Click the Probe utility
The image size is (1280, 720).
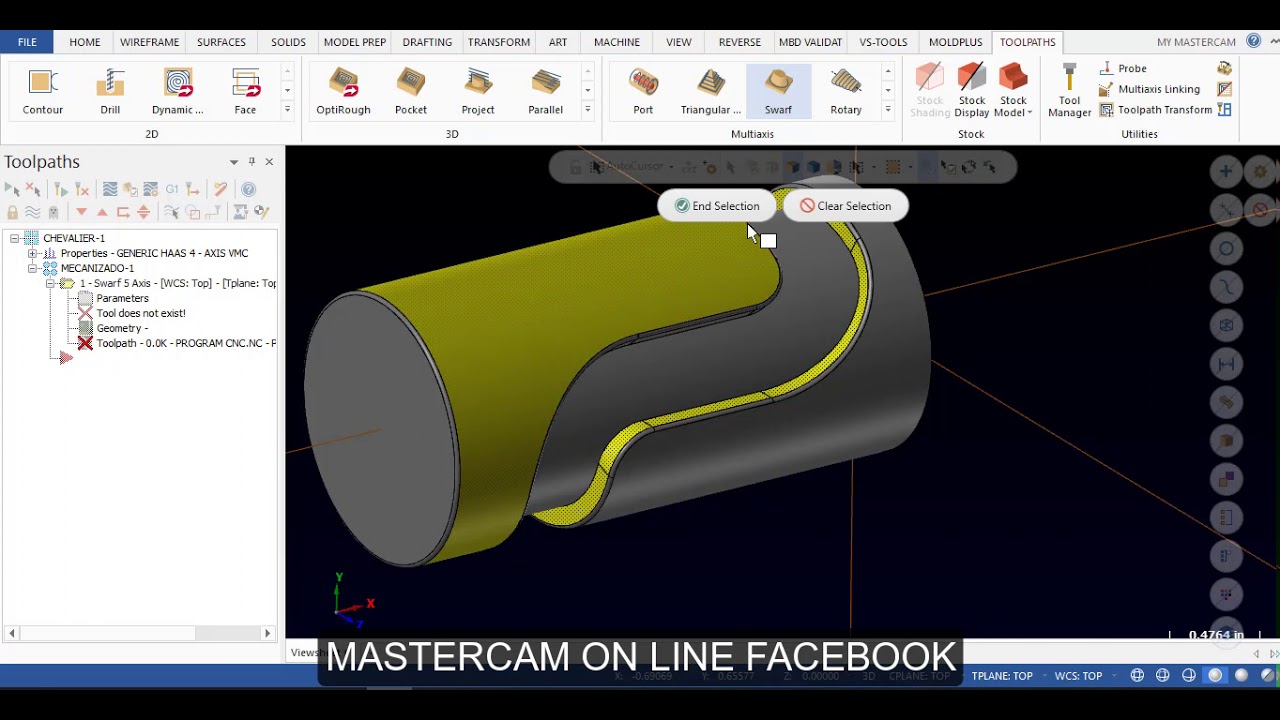pos(1123,69)
